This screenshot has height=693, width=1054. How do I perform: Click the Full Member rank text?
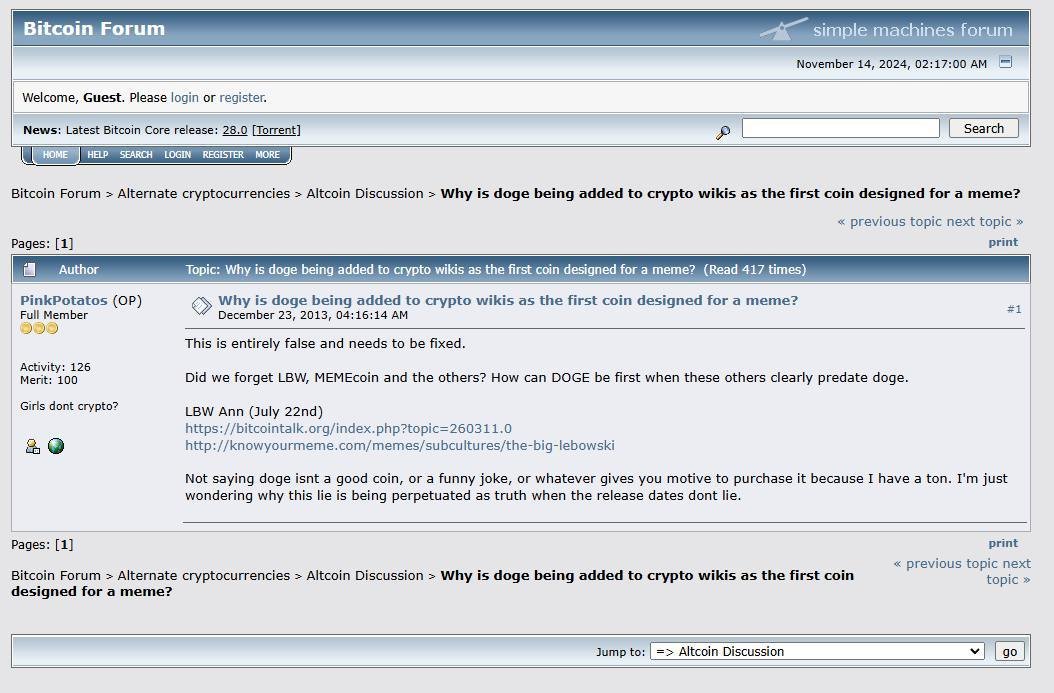click(54, 315)
